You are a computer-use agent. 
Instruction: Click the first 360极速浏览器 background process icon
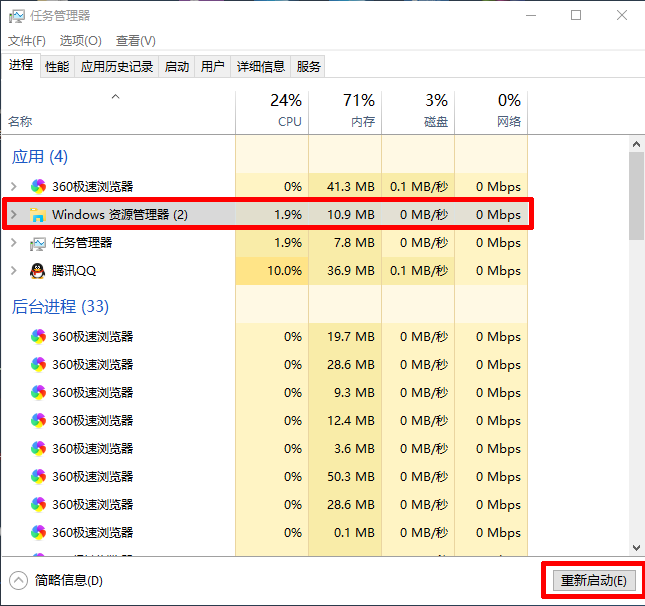pos(38,336)
